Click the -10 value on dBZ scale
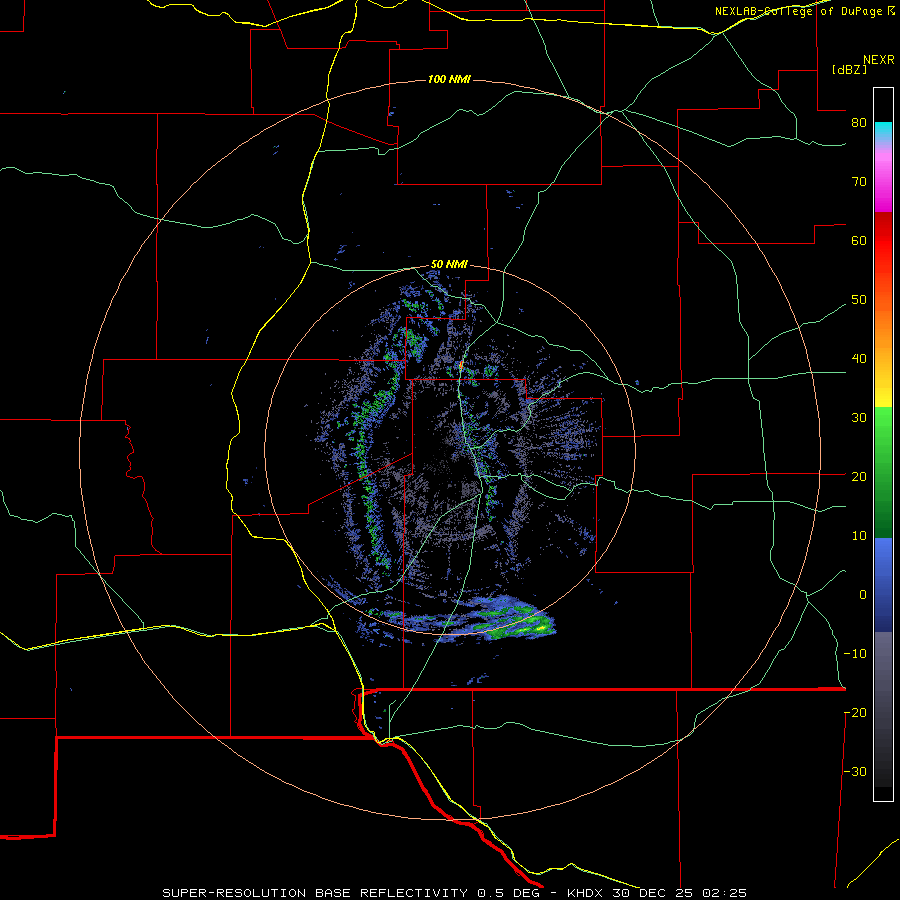900x900 pixels. coord(855,654)
